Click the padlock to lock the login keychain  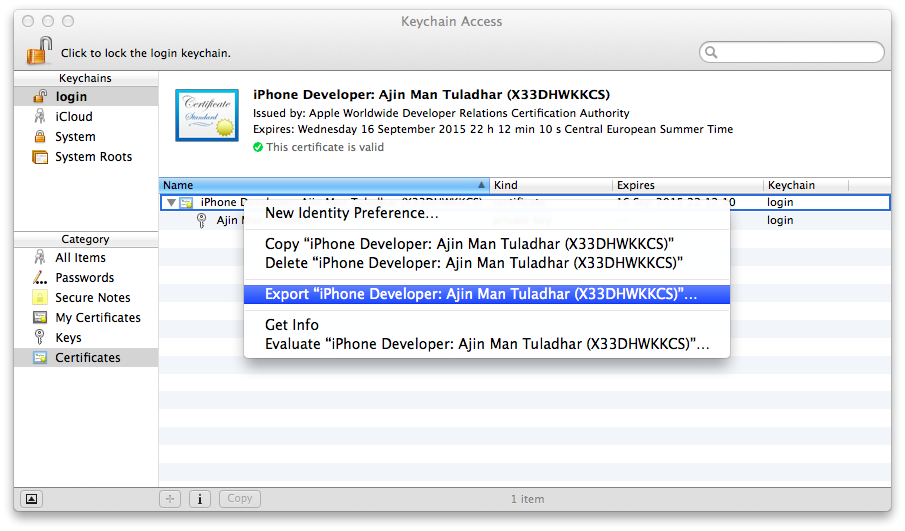click(39, 50)
